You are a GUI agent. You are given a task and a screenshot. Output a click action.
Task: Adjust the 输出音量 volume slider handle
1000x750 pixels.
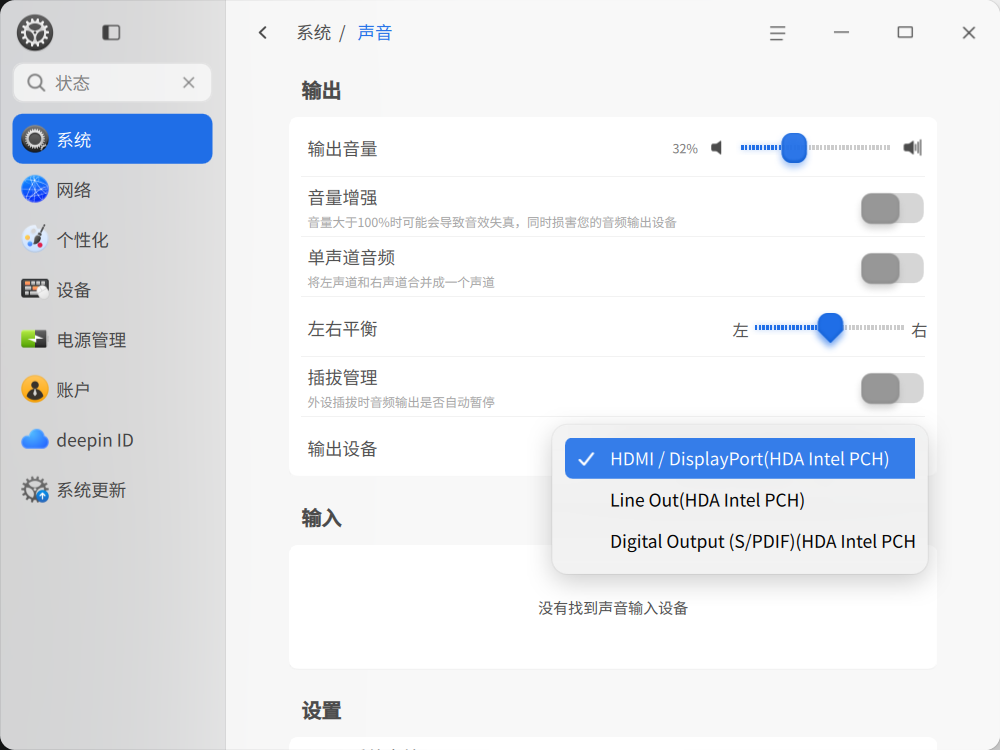click(x=794, y=148)
